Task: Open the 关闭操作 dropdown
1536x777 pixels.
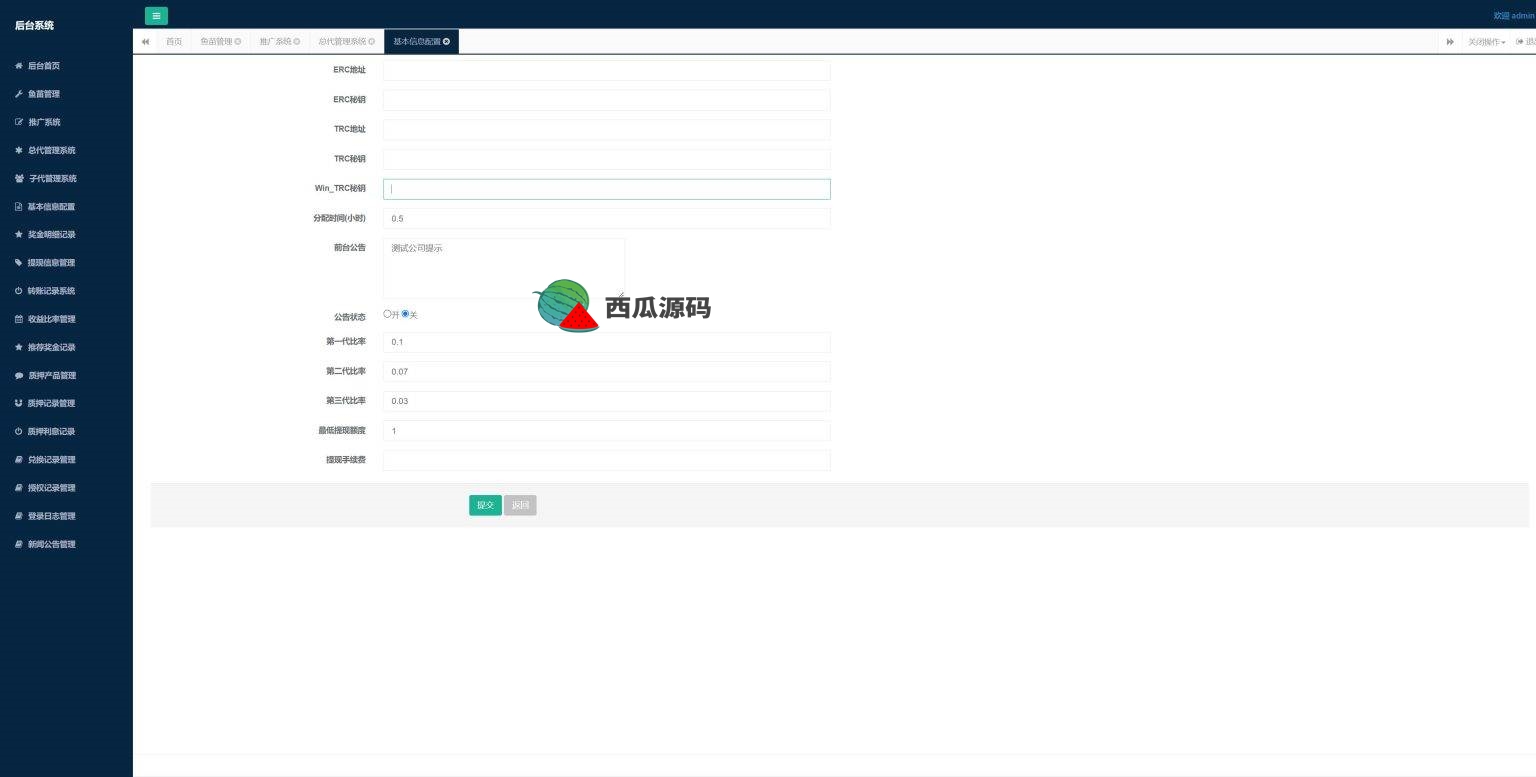Action: pyautogui.click(x=1486, y=42)
